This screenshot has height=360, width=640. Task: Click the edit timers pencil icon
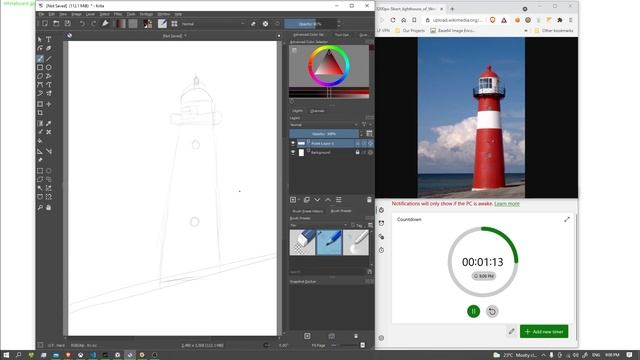511,331
